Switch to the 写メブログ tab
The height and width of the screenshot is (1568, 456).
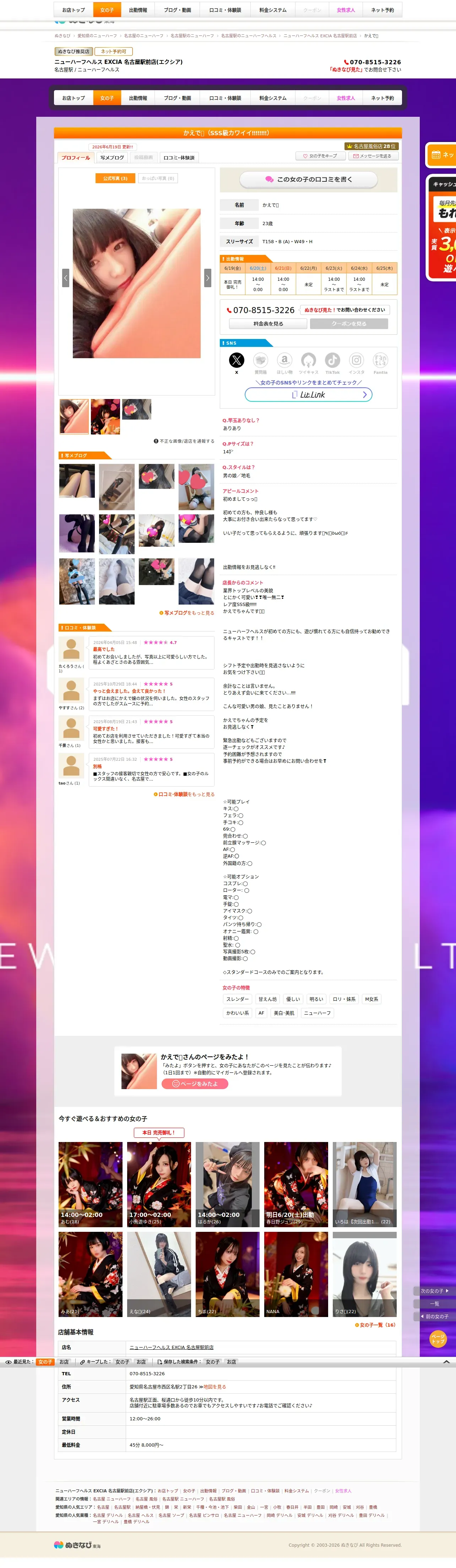pos(112,158)
